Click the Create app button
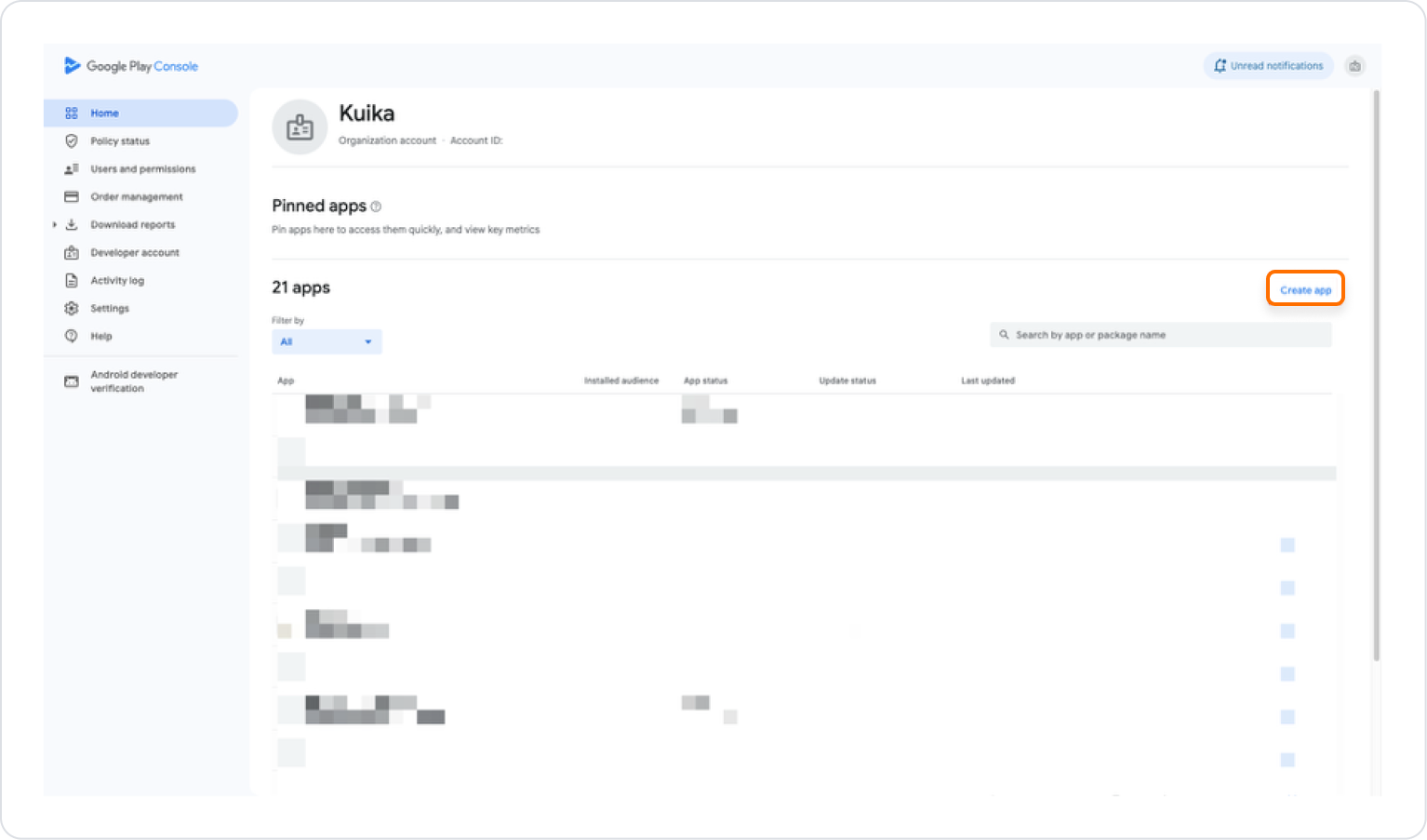 (x=1305, y=289)
